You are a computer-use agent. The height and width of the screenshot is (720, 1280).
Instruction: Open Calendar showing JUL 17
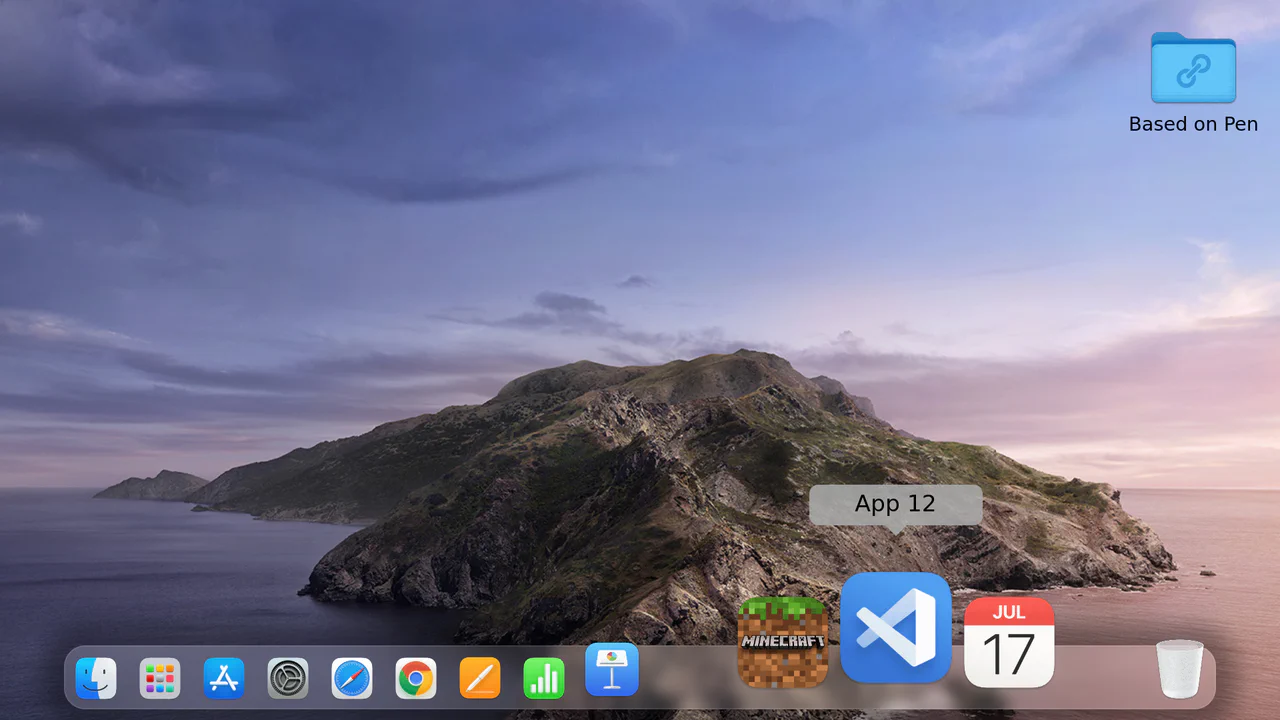[x=1009, y=642]
